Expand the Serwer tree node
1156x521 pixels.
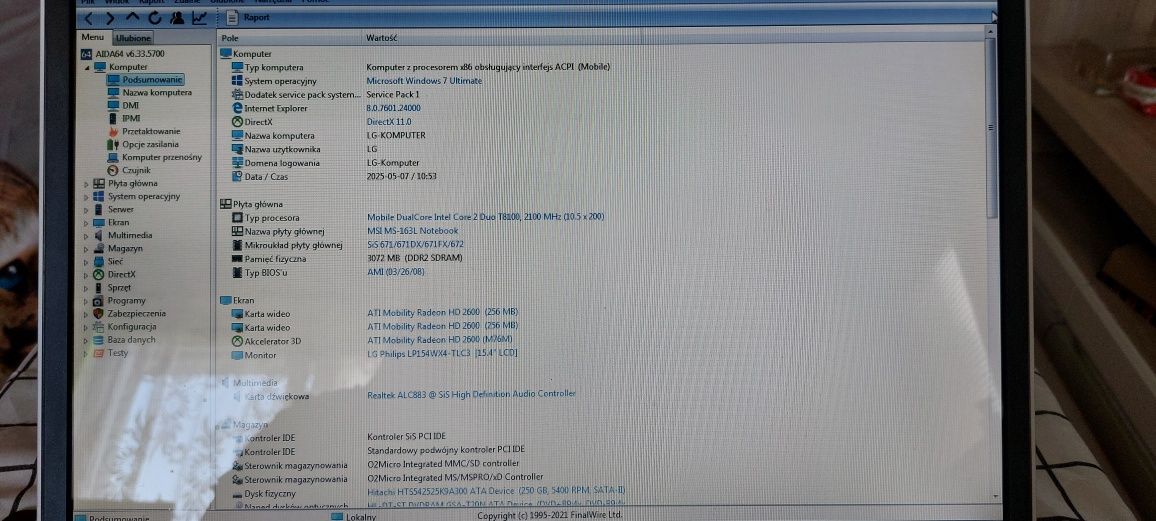pos(86,209)
